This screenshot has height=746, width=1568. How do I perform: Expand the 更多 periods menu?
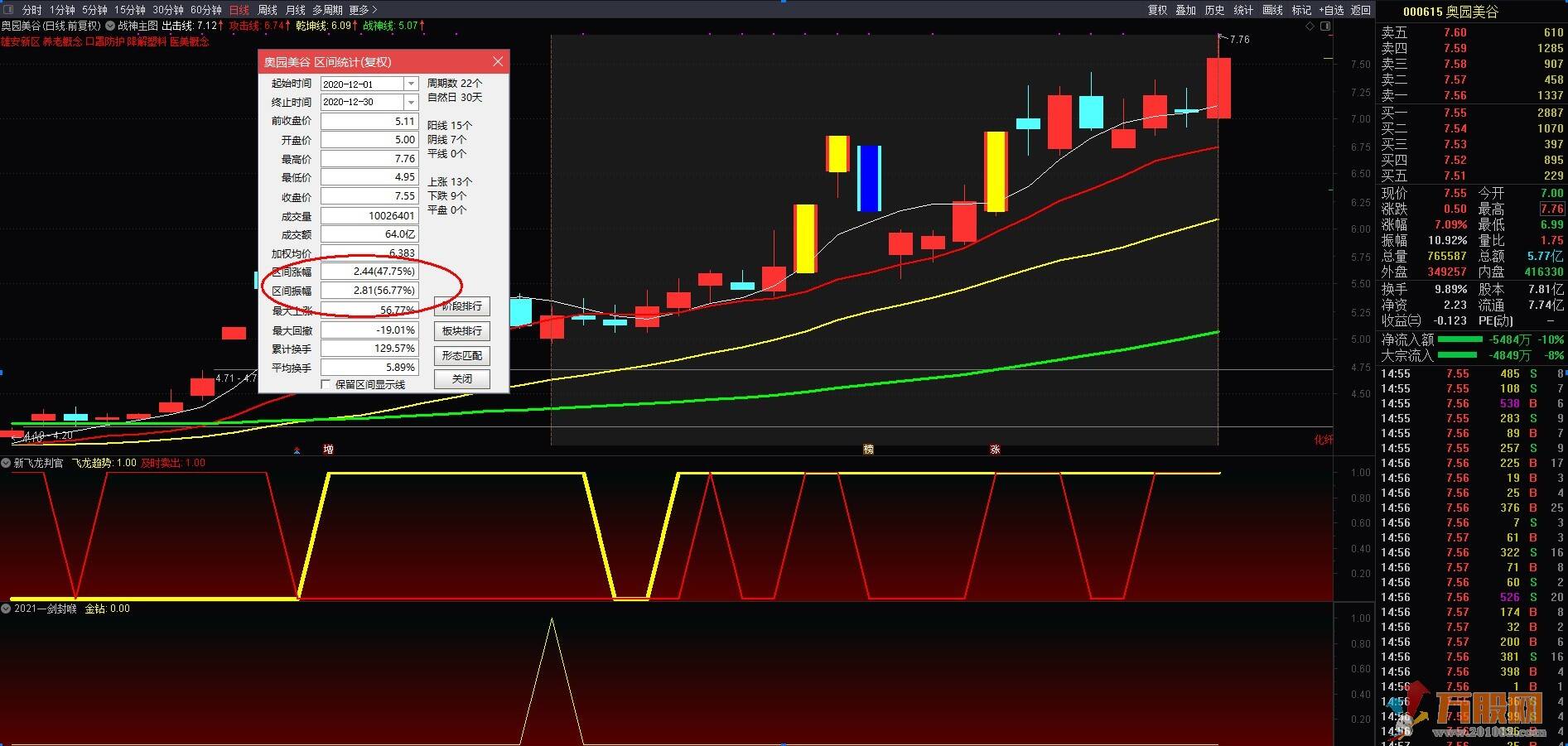point(363,10)
